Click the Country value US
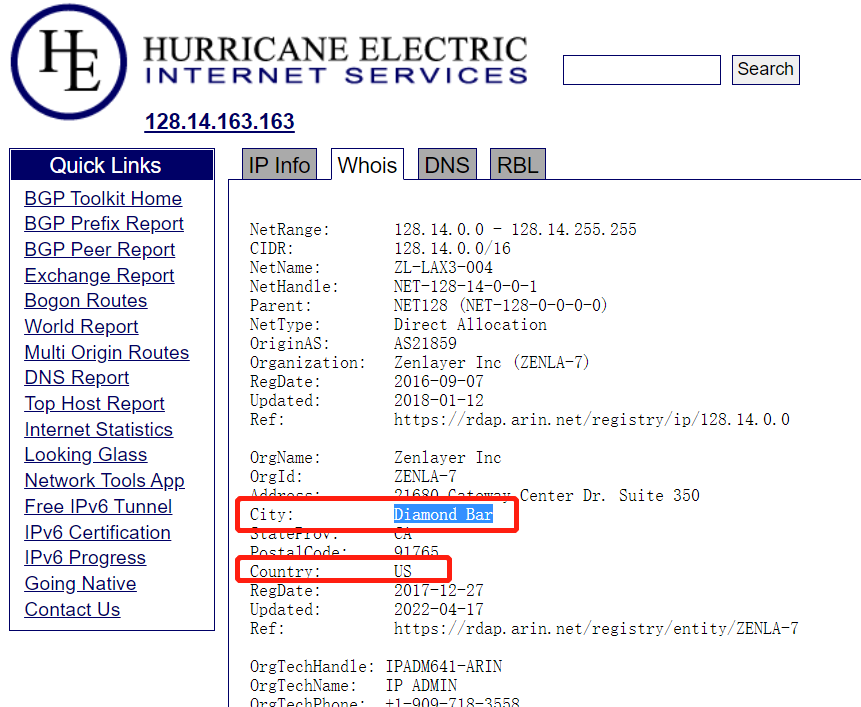The image size is (861, 707). 402,571
